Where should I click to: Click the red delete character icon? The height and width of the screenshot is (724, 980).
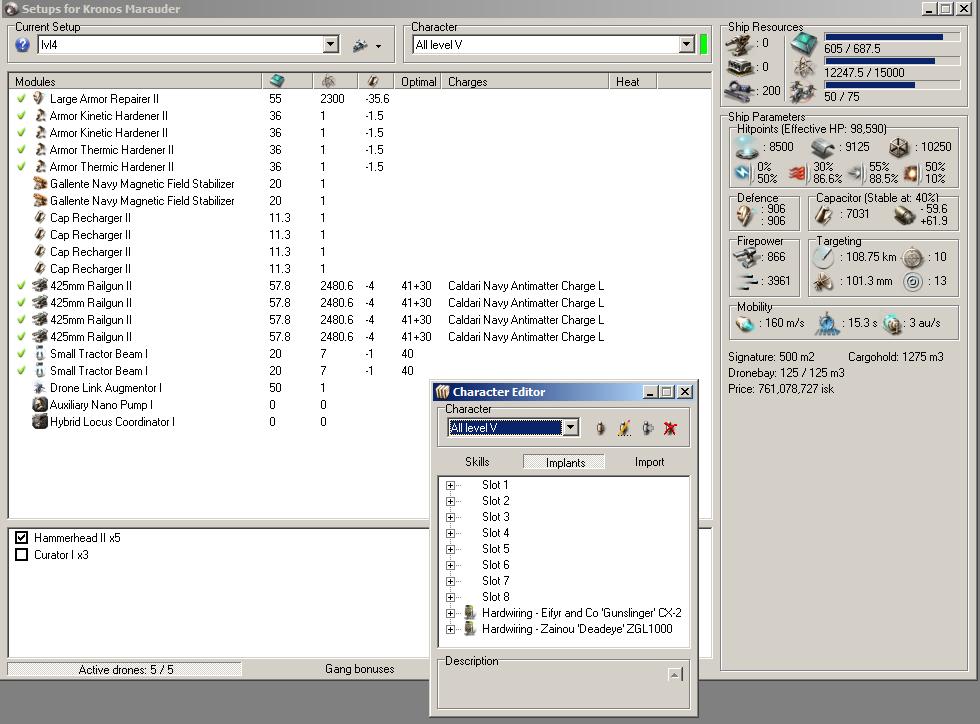(671, 428)
